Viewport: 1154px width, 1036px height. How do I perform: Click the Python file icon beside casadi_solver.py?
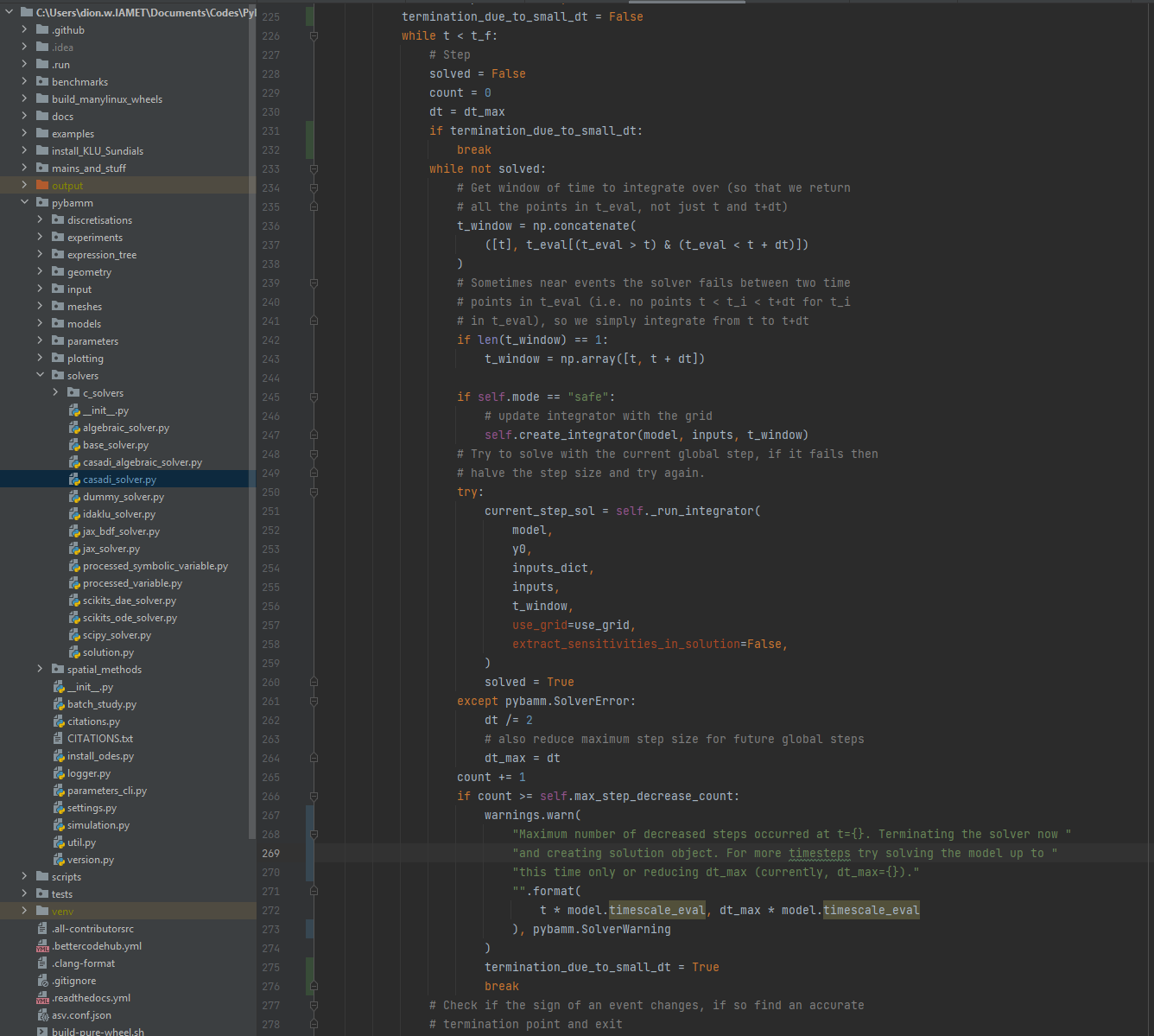click(x=75, y=479)
